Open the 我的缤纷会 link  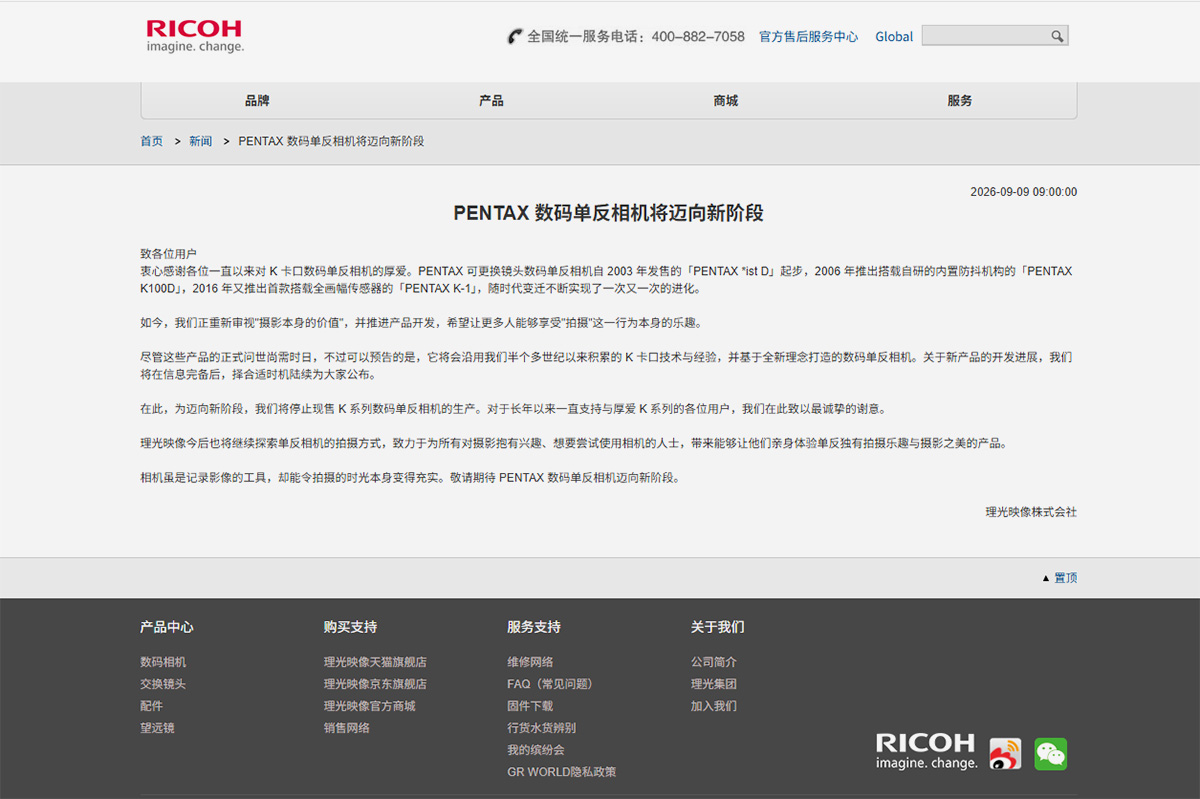tap(536, 750)
